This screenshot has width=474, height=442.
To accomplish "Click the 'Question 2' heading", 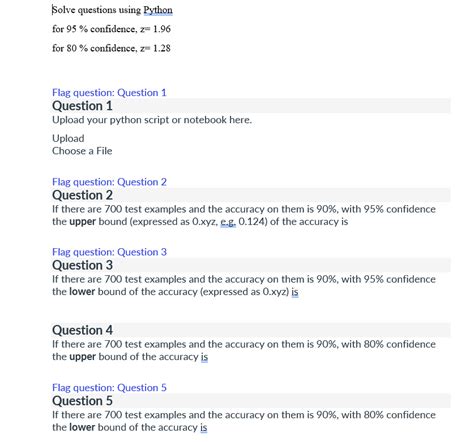I will point(82,195).
